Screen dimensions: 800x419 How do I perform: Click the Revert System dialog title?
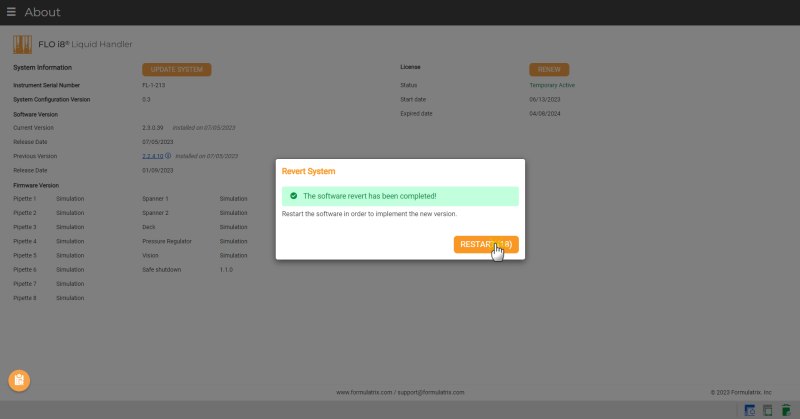[308, 172]
